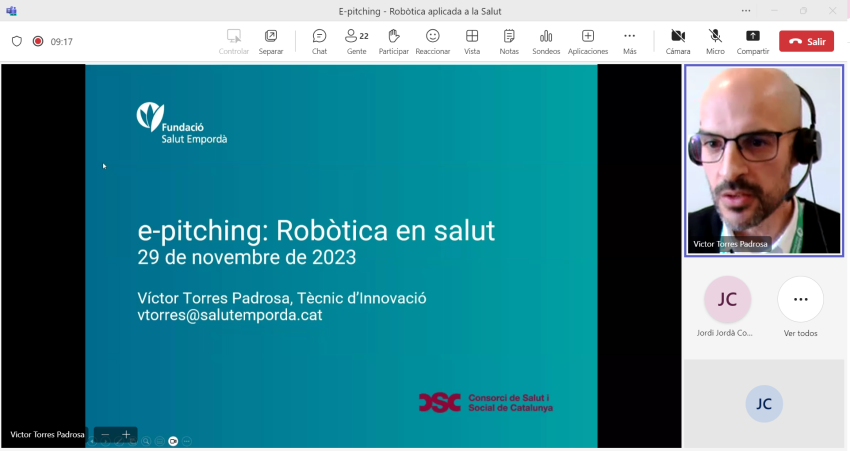Open the Sondeos polls panel

[546, 41]
